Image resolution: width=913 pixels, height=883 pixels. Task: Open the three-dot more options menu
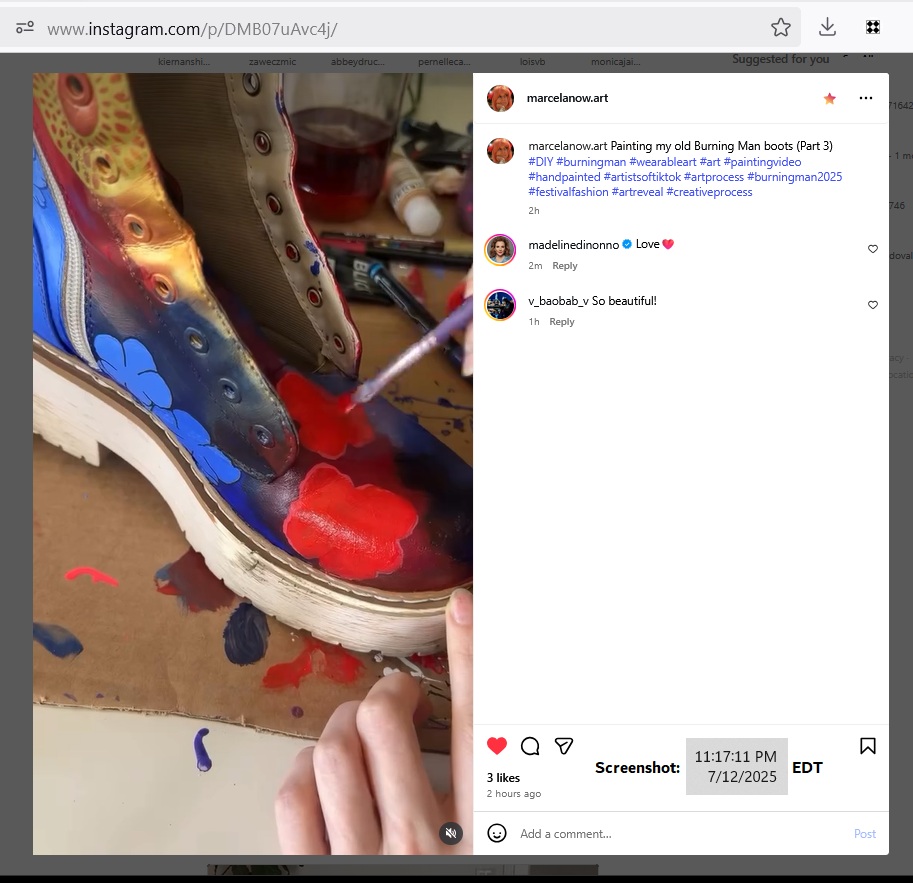click(x=866, y=98)
